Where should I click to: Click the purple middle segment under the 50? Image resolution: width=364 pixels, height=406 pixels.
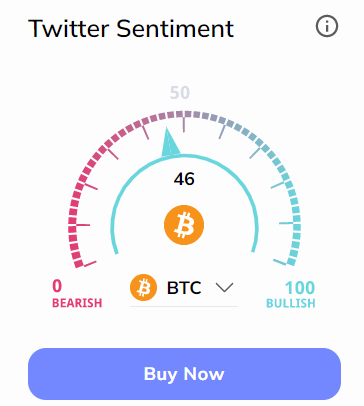click(184, 115)
